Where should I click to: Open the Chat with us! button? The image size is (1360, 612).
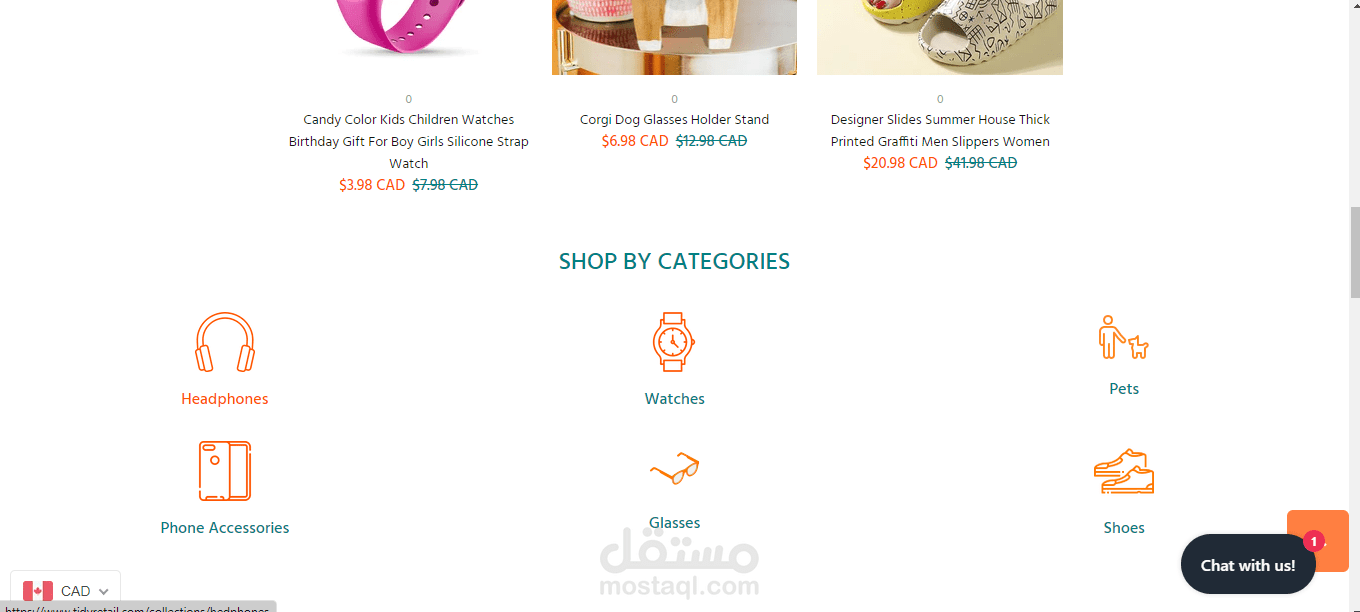(x=1248, y=565)
